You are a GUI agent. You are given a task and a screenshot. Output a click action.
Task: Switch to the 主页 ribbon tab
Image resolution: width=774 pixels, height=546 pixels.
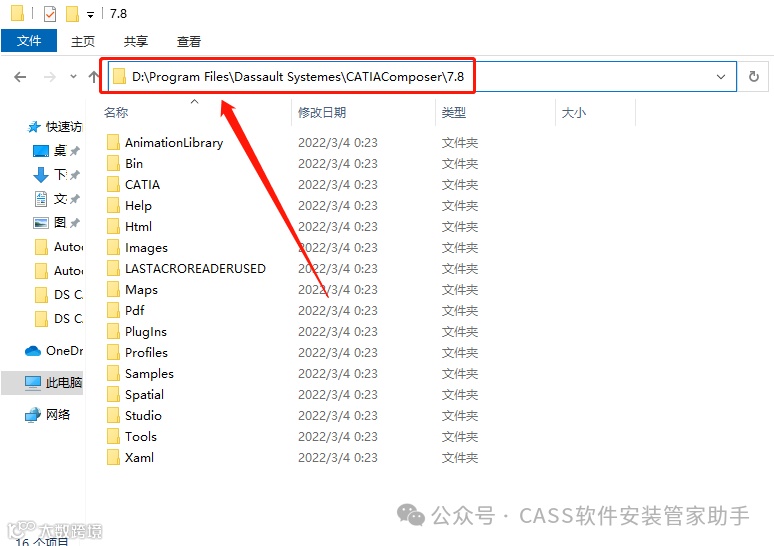(x=82, y=41)
